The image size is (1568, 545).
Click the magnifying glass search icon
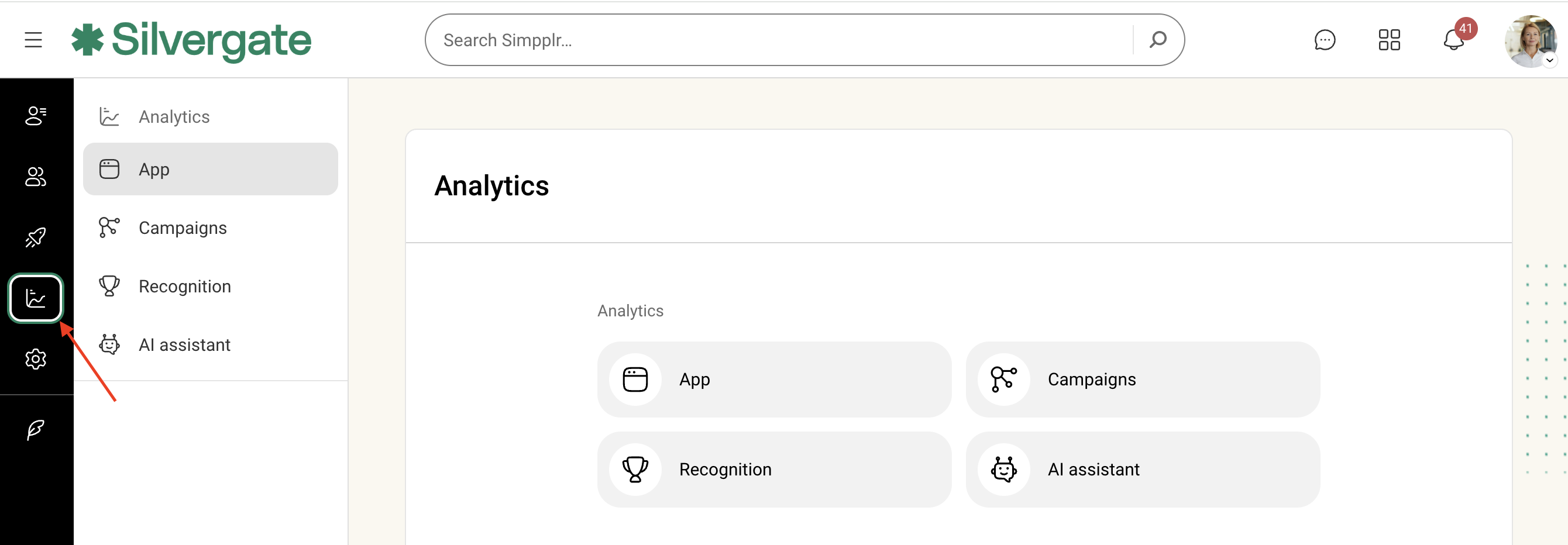pyautogui.click(x=1158, y=40)
